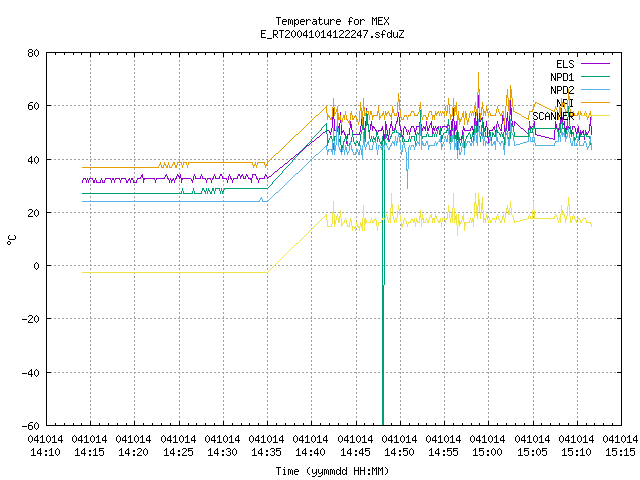Click the x-axis tick label 14:20

point(133,452)
